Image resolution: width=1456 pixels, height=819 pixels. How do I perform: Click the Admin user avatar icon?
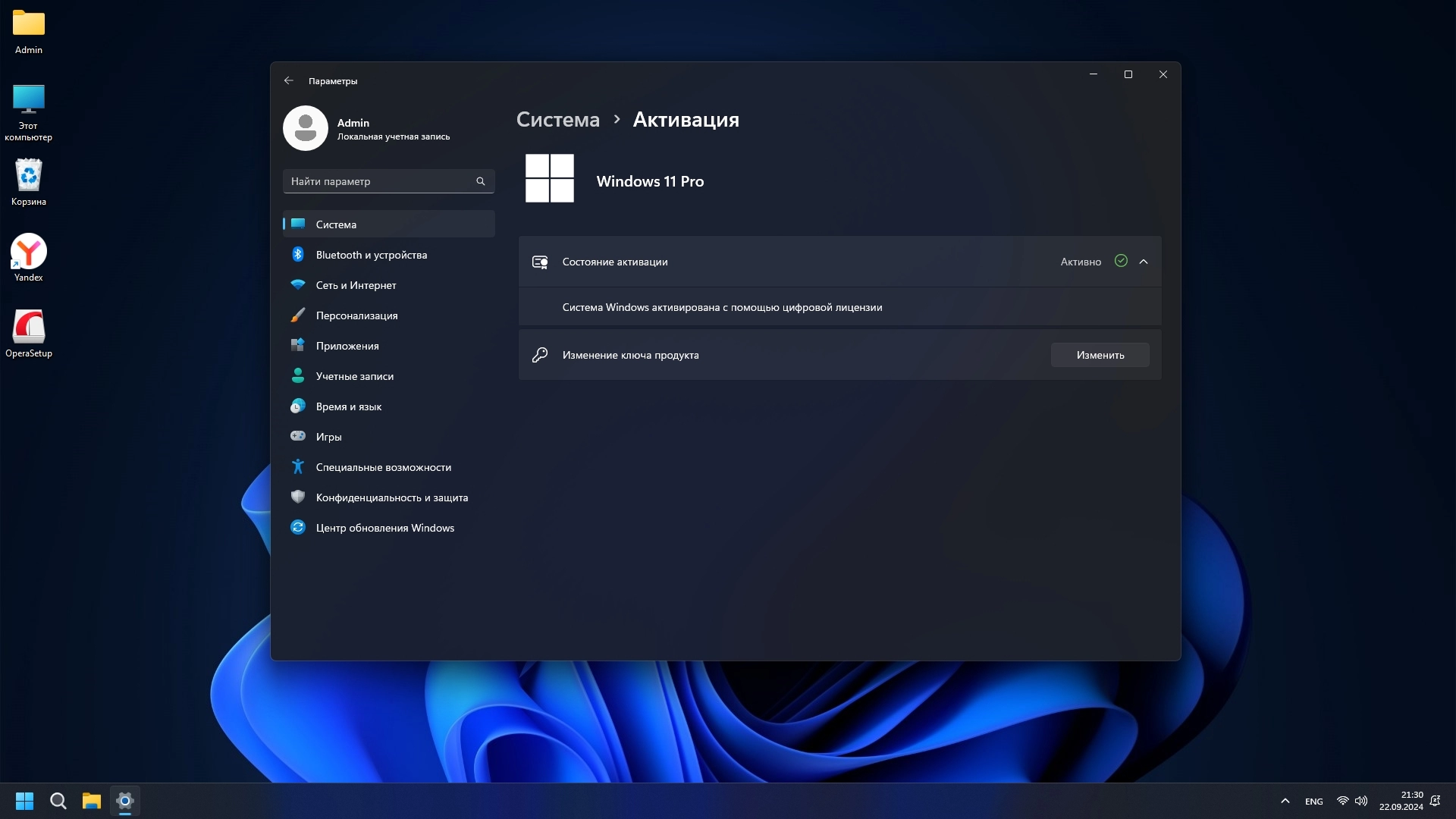305,128
